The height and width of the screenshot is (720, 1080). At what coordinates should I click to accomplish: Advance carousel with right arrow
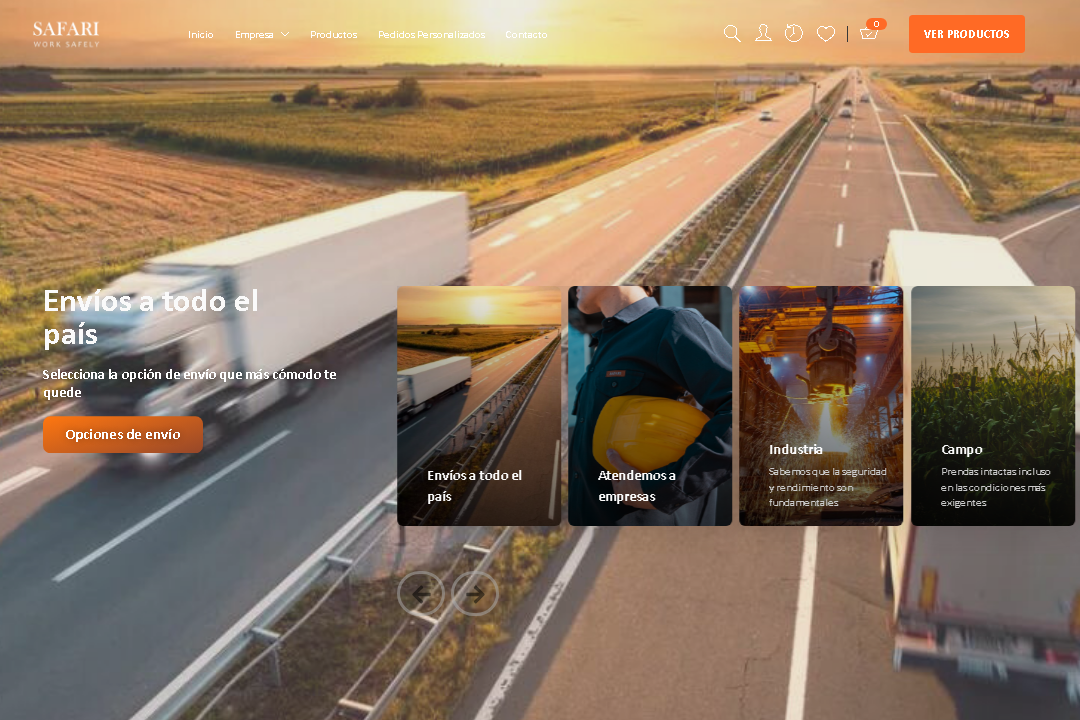pyautogui.click(x=475, y=594)
